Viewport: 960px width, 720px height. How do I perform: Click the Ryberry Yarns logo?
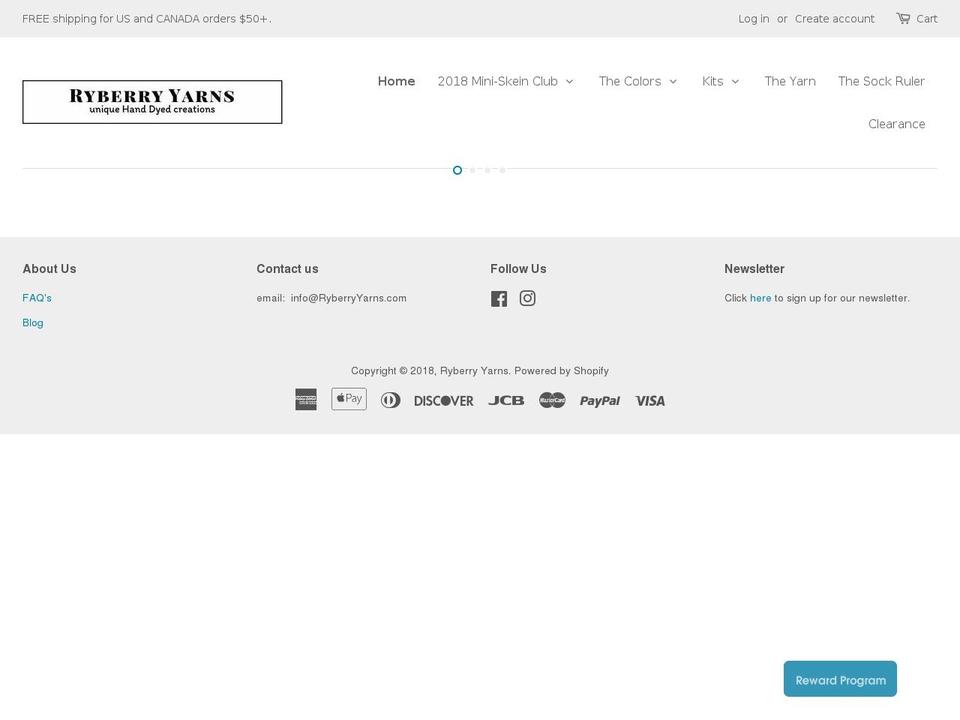[152, 102]
